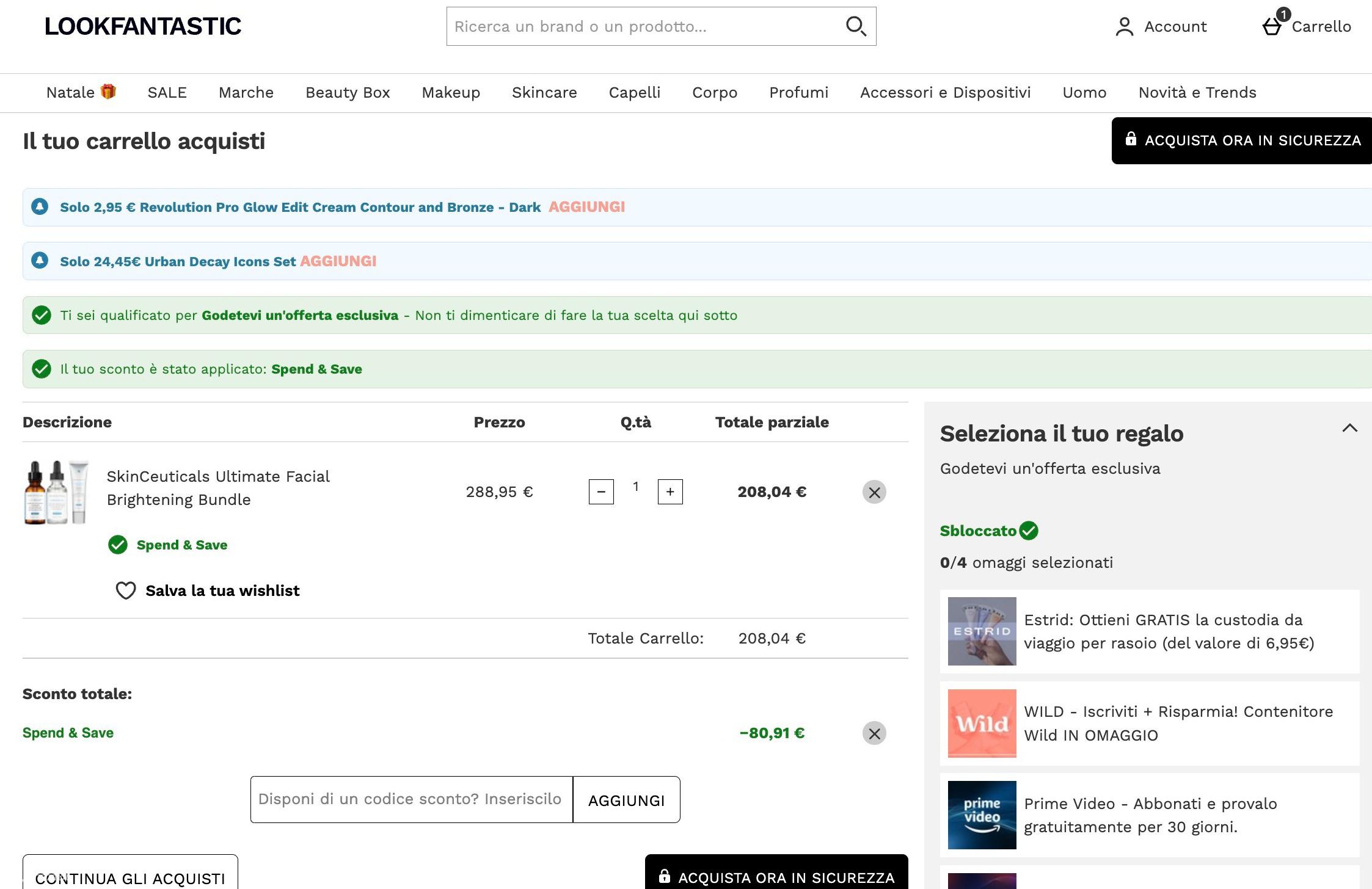Screen dimensions: 1372x889
Task: Click the bottom ACQUISTA ORA IN SICUREZZA button
Action: [x=776, y=872]
